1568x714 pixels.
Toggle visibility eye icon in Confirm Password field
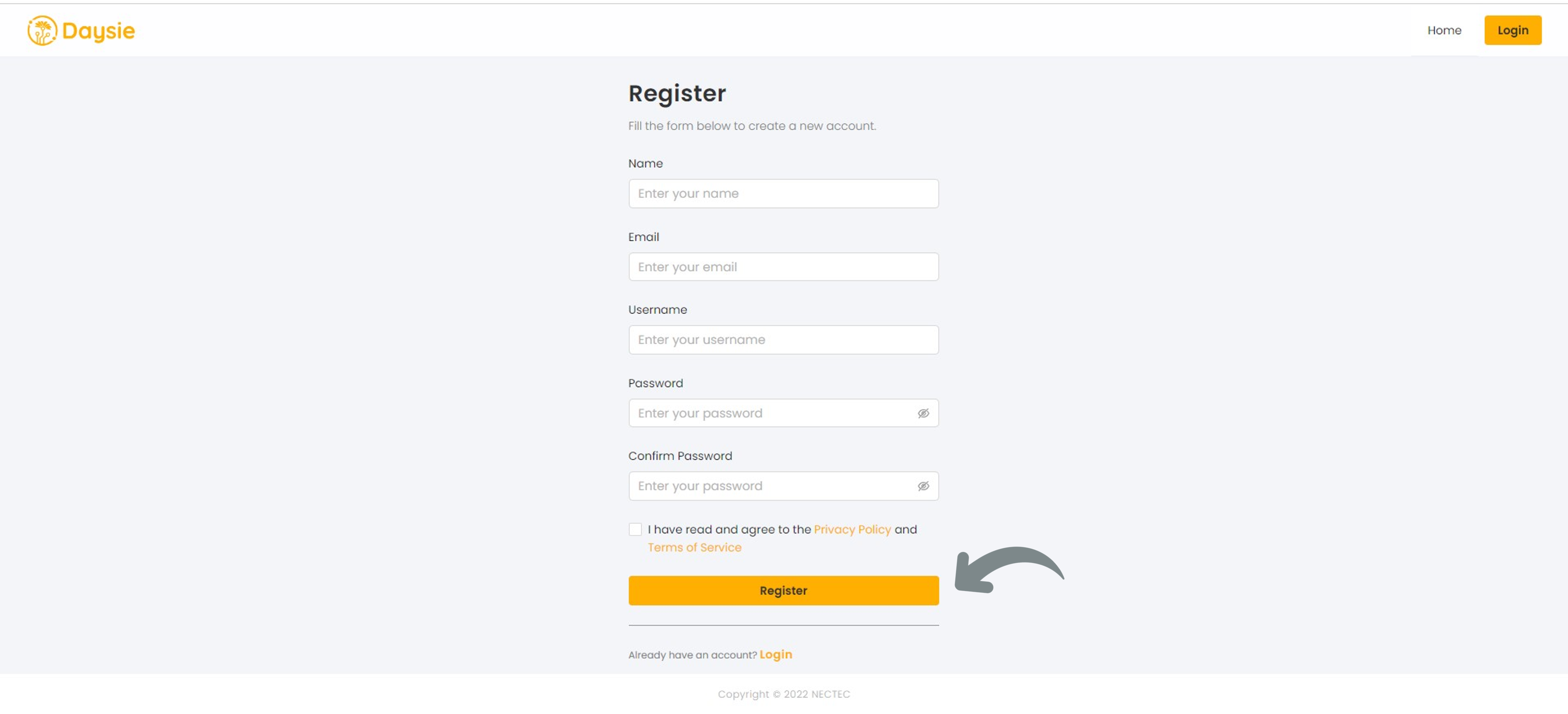click(x=923, y=486)
